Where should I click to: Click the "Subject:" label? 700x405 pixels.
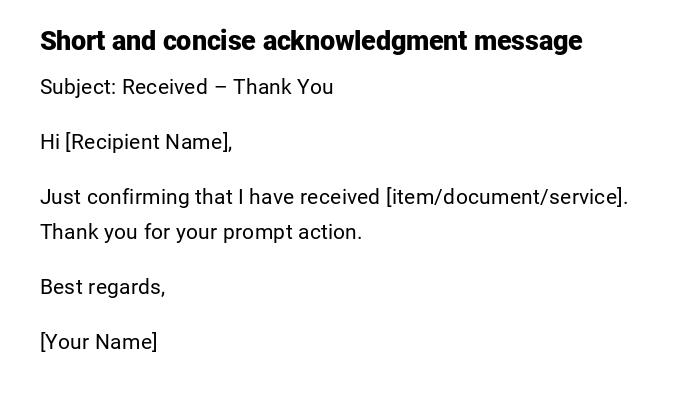coord(78,88)
